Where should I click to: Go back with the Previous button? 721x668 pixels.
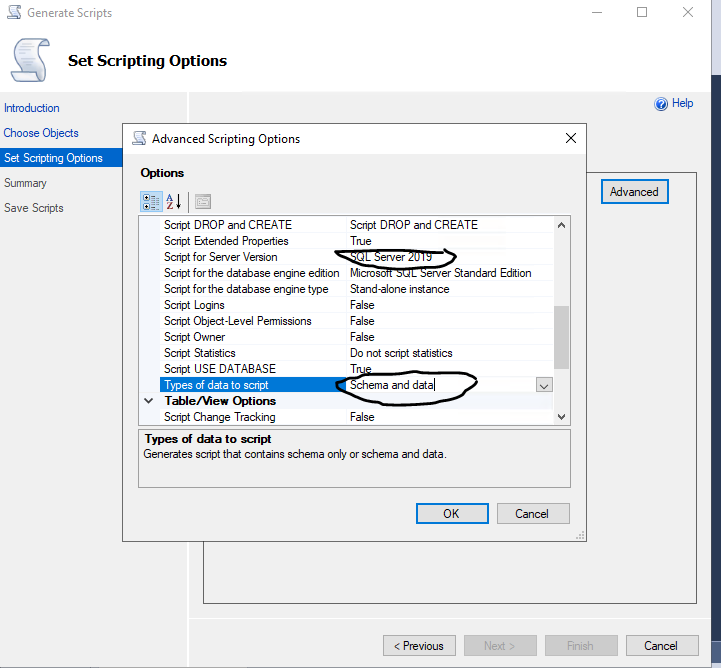click(x=419, y=646)
